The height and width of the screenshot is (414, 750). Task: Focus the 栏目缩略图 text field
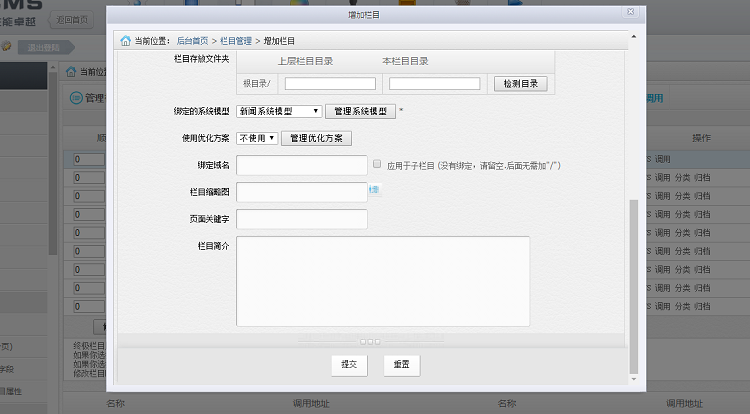(302, 192)
